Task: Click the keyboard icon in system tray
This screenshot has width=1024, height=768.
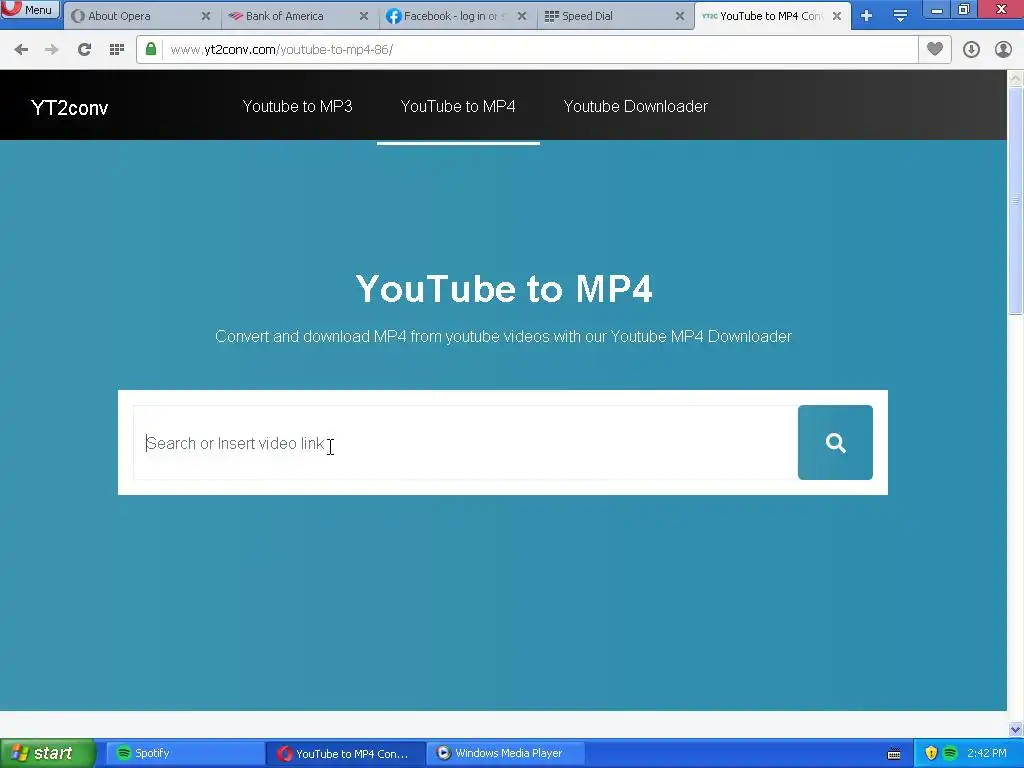Action: click(894, 754)
